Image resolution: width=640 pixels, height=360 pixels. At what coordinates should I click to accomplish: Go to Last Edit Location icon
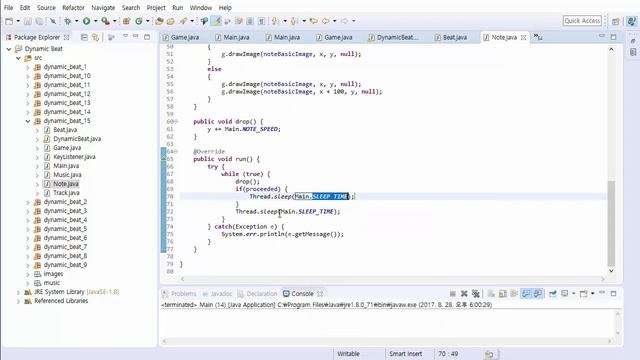click(313, 21)
